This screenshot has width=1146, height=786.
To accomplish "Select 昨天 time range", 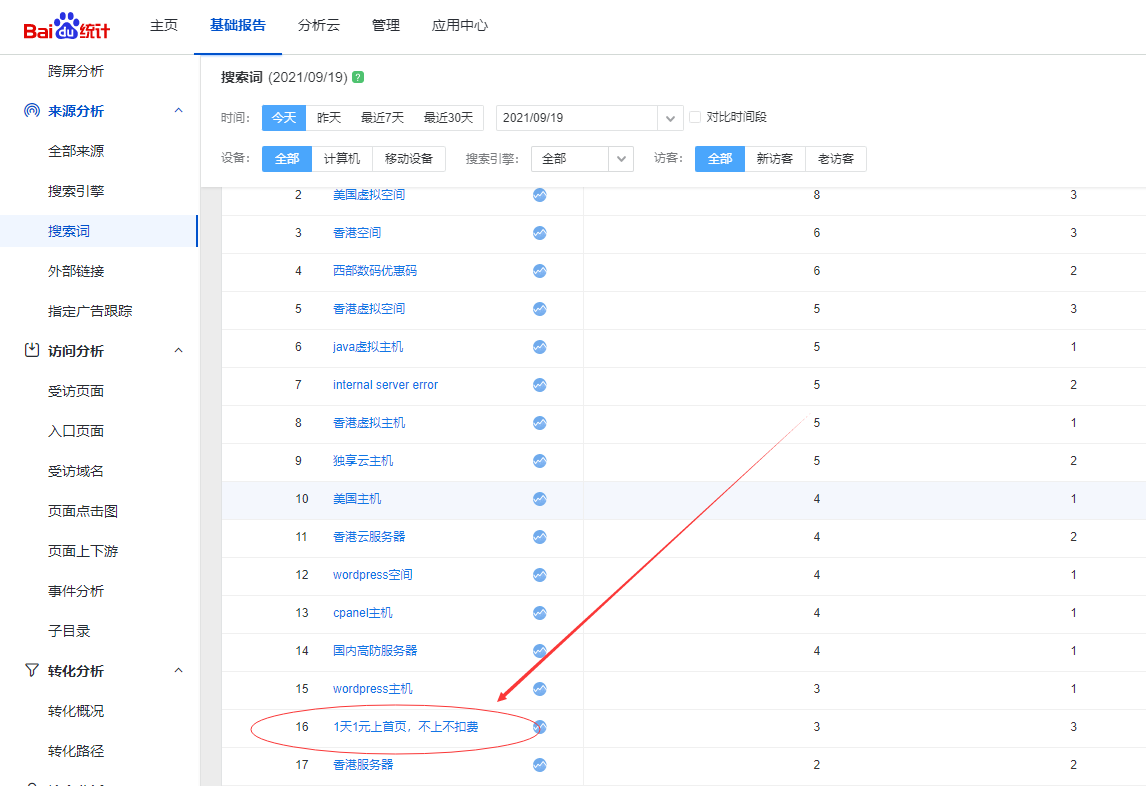I will pos(329,118).
